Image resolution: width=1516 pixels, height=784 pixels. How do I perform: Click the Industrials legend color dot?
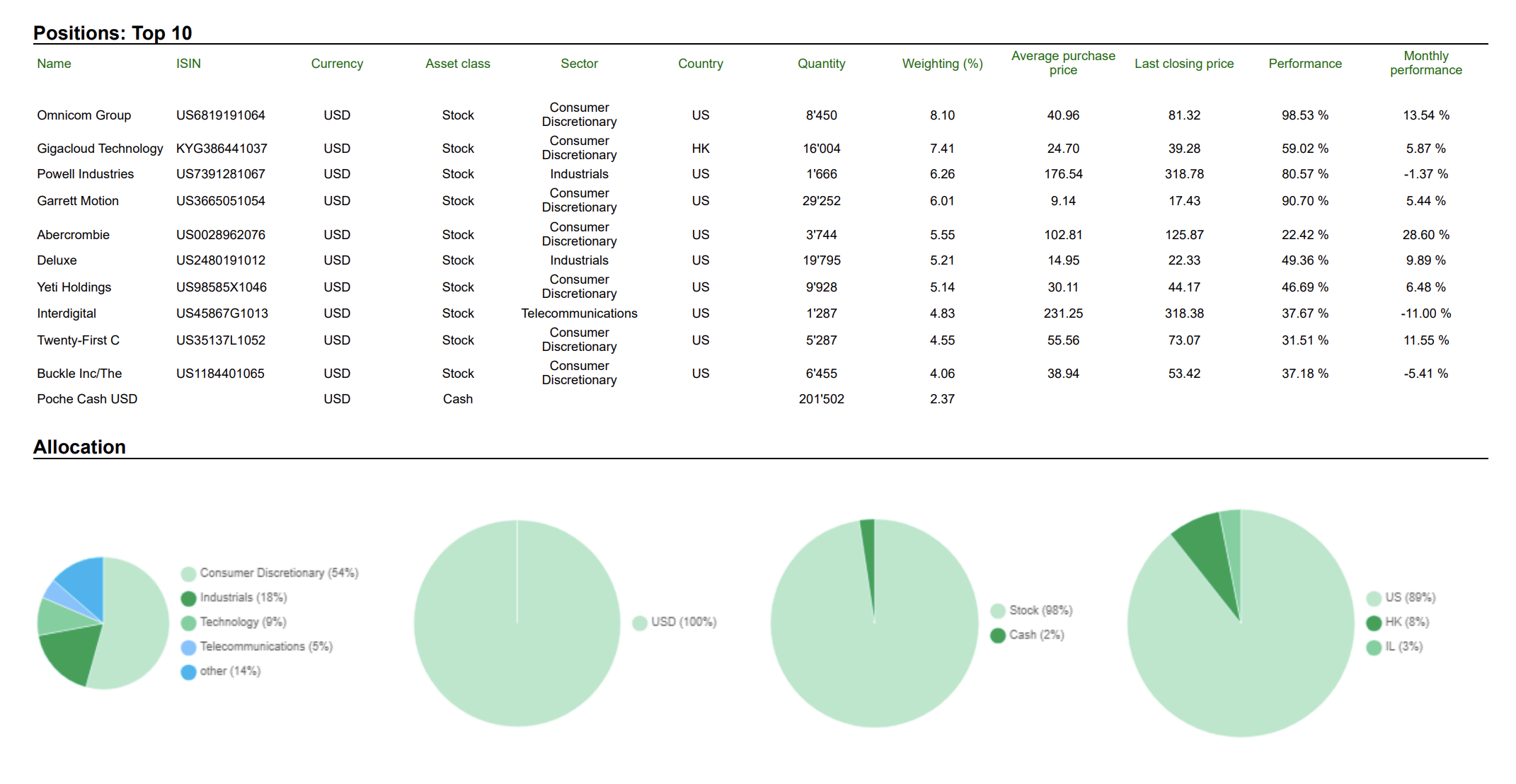pos(188,598)
